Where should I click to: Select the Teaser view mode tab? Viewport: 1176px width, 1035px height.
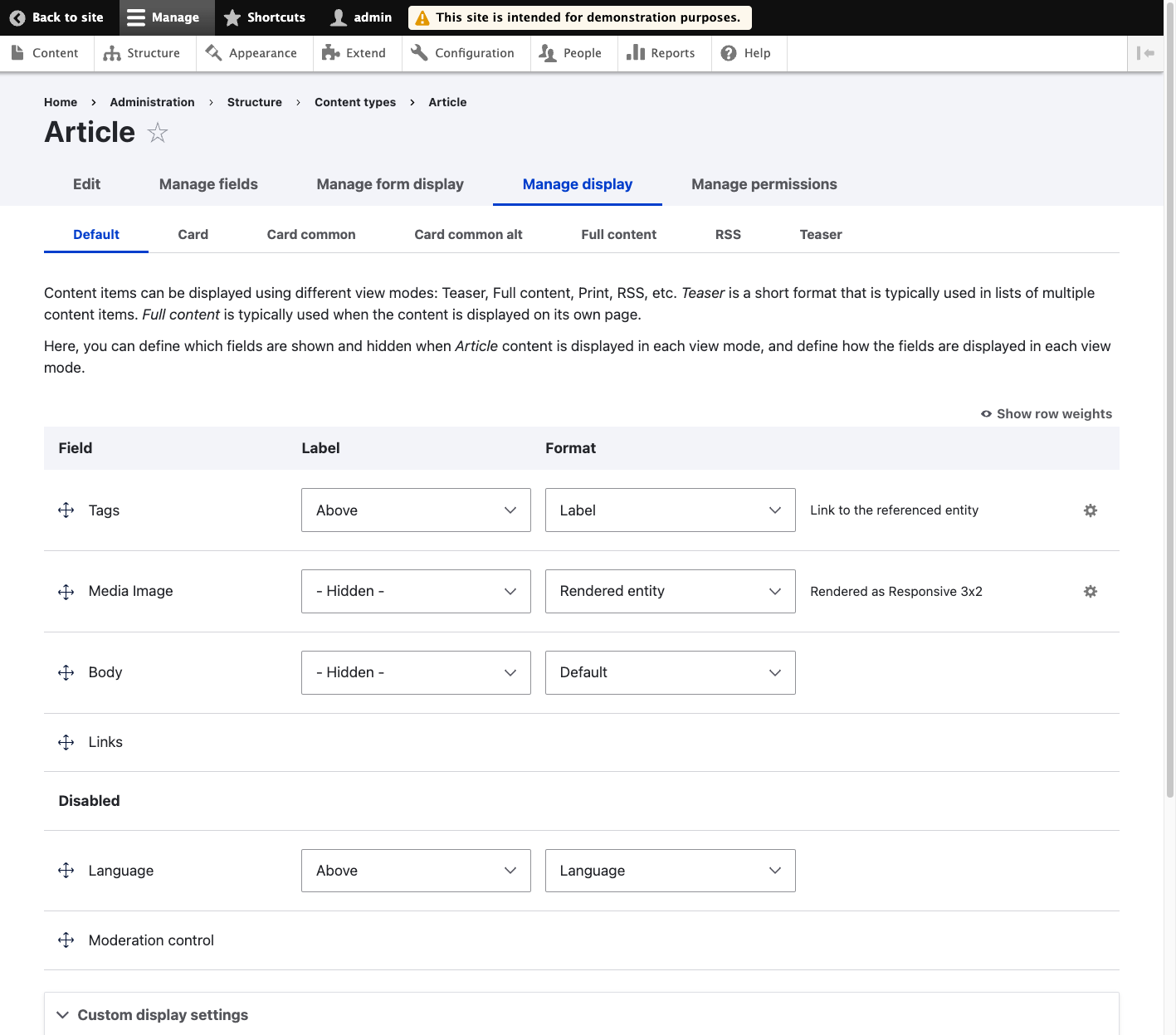pyautogui.click(x=820, y=234)
